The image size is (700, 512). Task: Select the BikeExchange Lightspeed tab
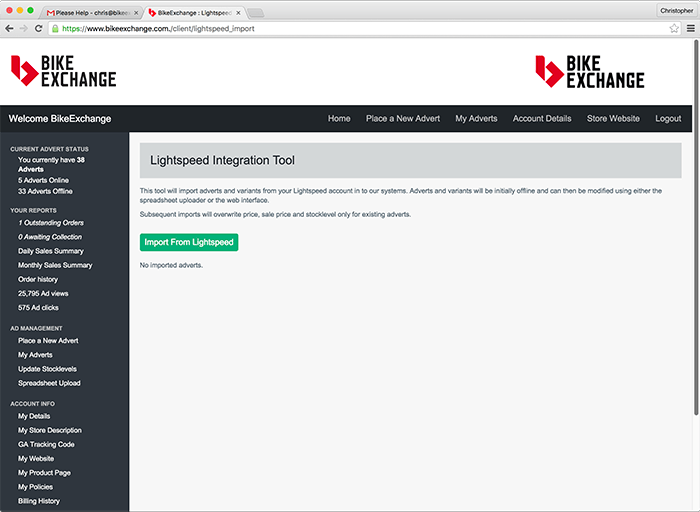194,13
